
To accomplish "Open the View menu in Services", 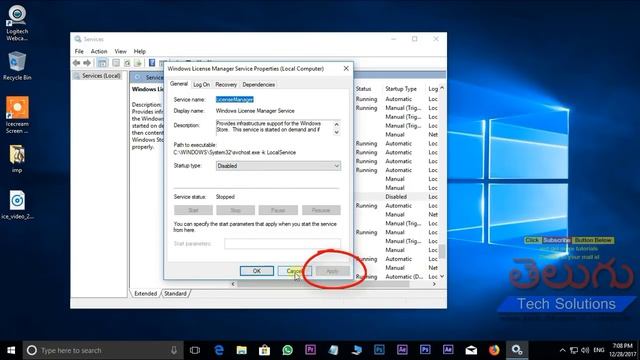I will point(120,51).
